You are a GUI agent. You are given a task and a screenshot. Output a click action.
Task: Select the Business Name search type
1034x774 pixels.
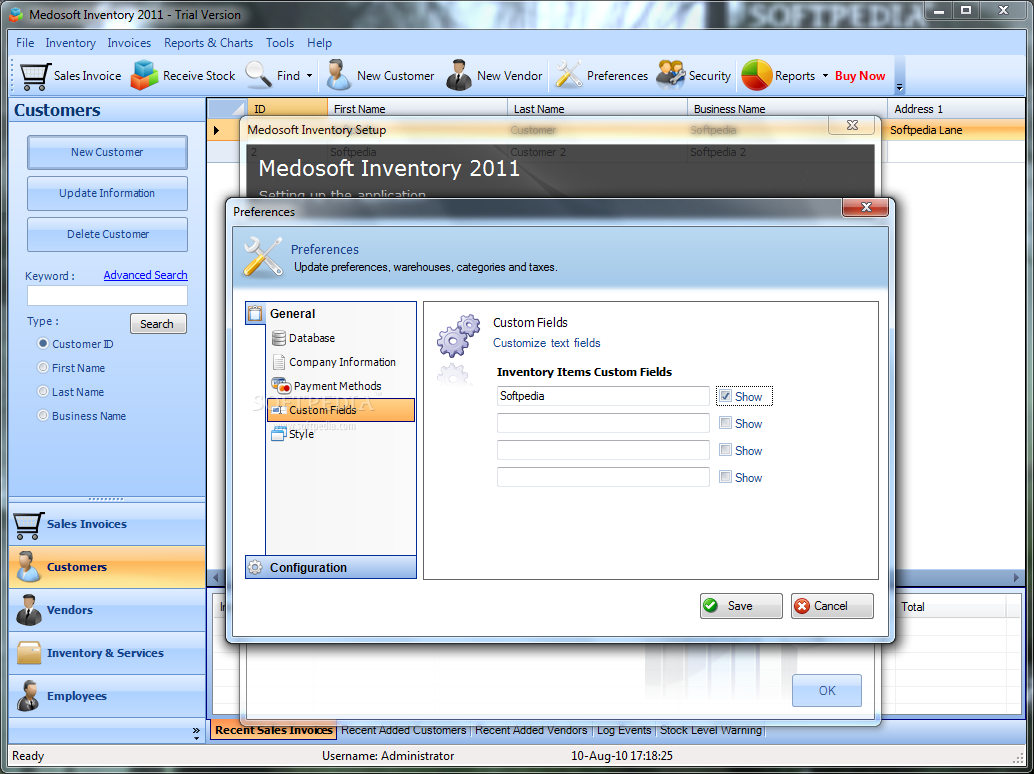coord(43,415)
